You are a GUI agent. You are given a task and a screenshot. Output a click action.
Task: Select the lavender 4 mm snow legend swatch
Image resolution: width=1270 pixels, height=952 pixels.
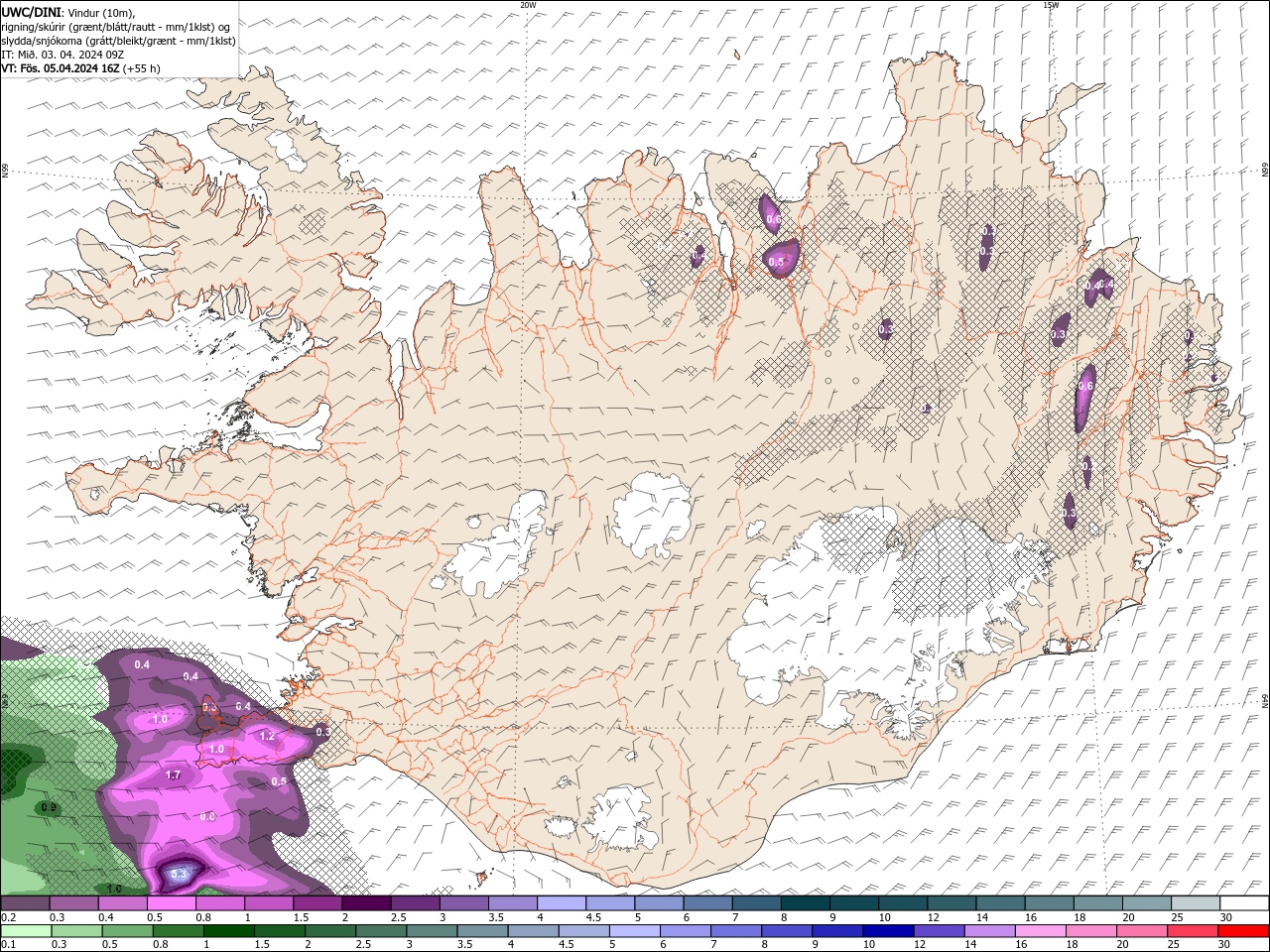click(562, 903)
